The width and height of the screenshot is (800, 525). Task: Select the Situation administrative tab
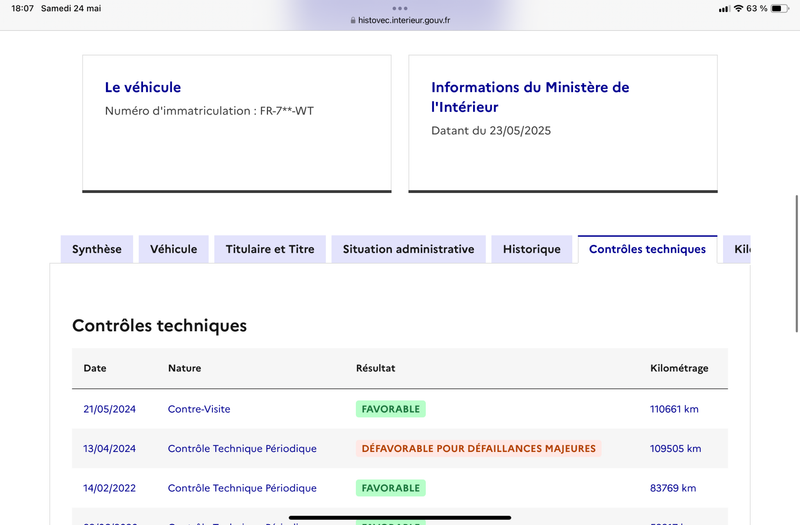[x=408, y=249]
